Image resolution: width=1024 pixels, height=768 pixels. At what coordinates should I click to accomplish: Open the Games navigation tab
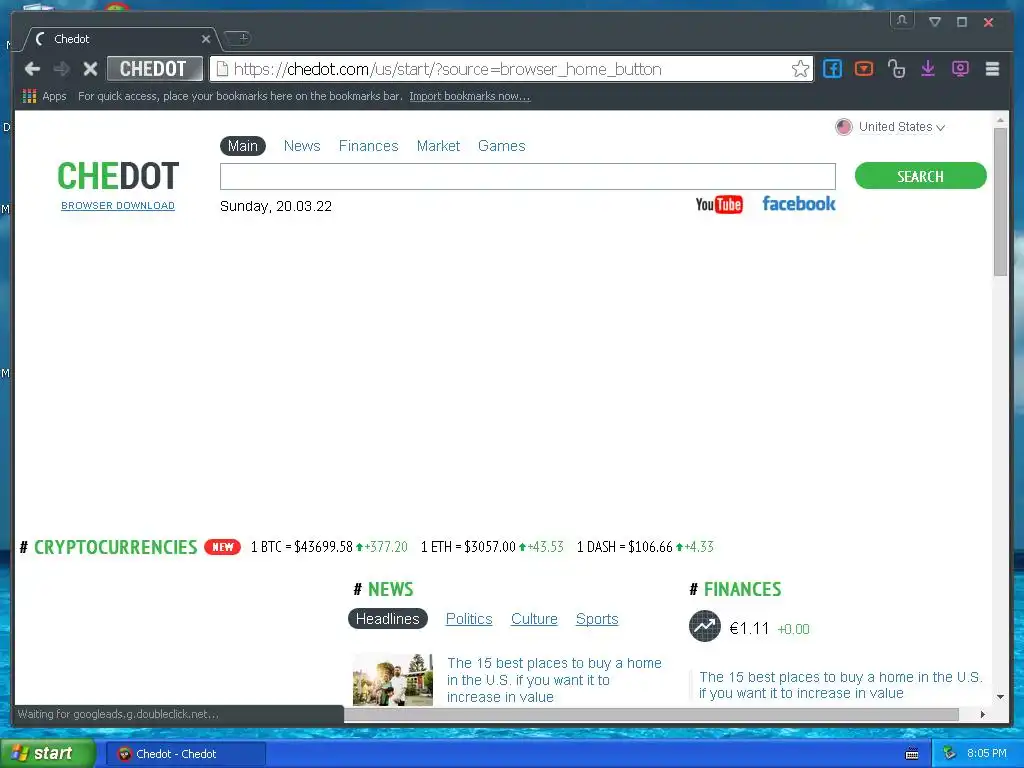click(x=502, y=146)
